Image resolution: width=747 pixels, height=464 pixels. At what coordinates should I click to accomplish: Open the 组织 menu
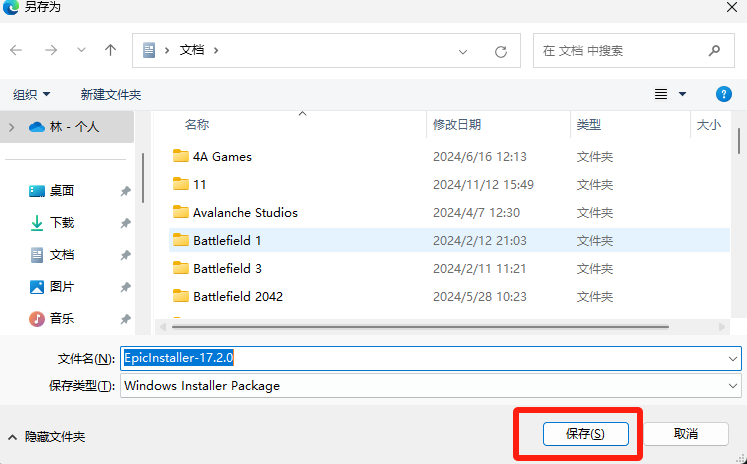click(x=32, y=94)
